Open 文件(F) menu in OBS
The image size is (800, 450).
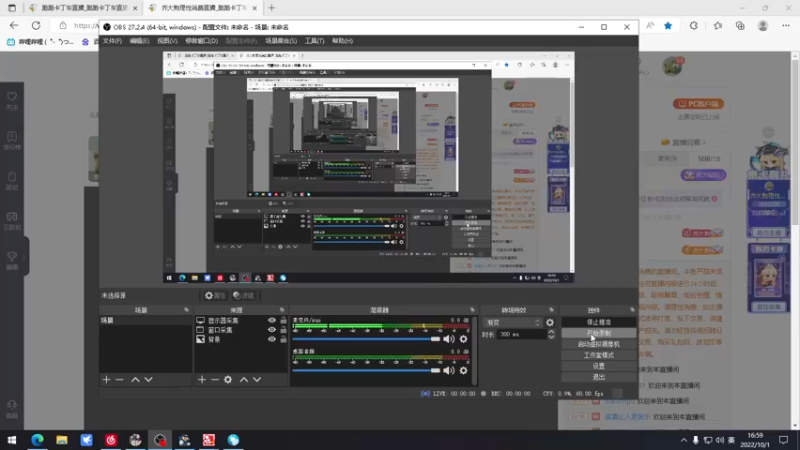pos(112,41)
